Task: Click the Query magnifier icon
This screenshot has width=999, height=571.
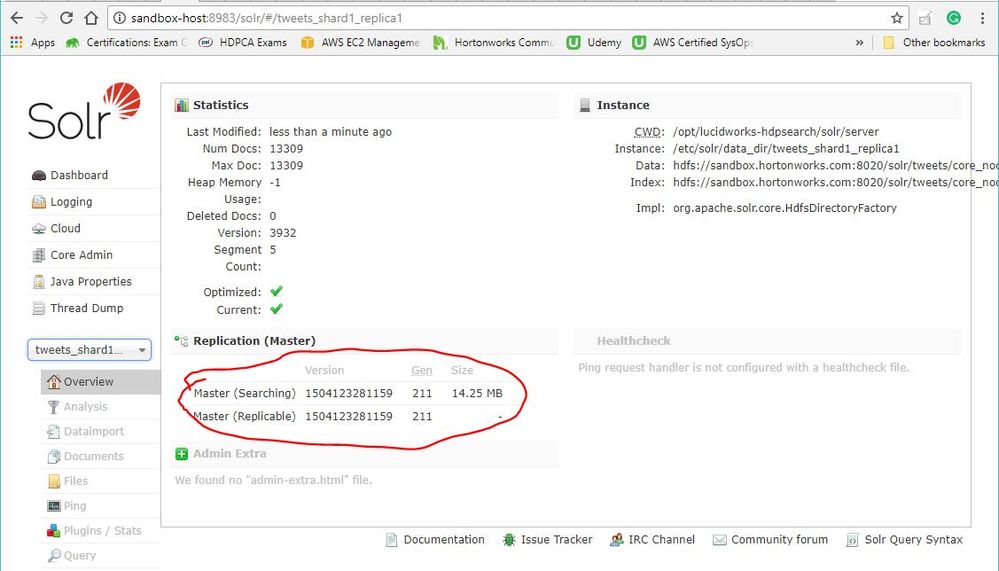Action: pyautogui.click(x=54, y=556)
